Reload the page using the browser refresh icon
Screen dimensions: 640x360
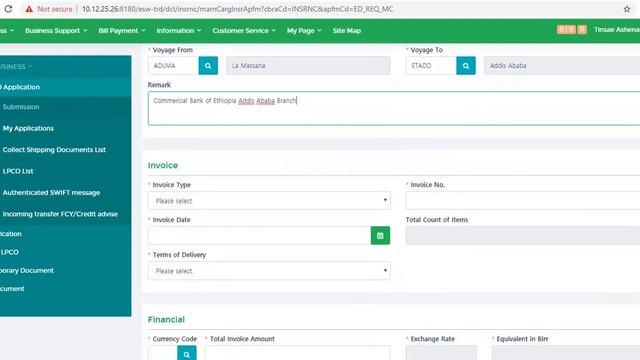(8, 9)
